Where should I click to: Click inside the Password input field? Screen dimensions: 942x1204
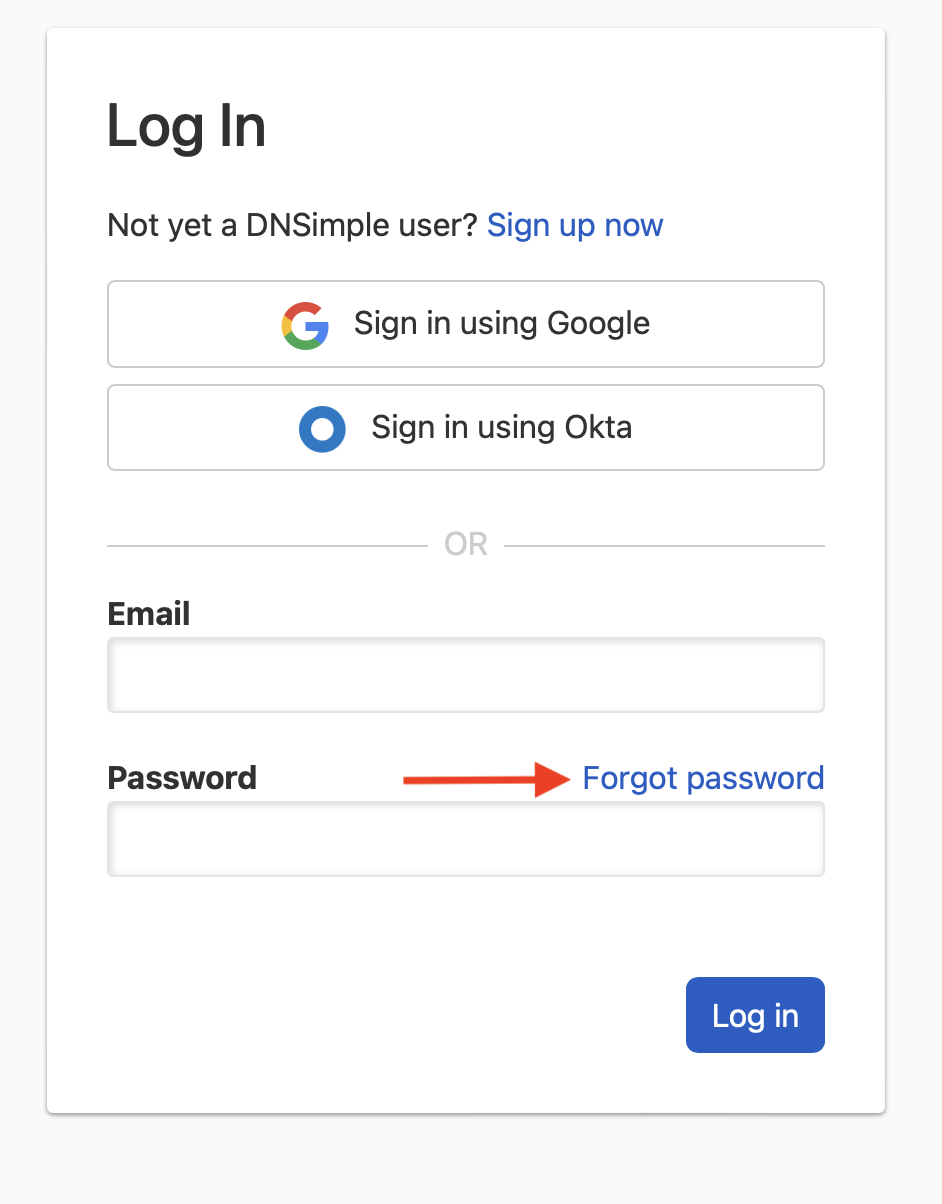click(466, 839)
